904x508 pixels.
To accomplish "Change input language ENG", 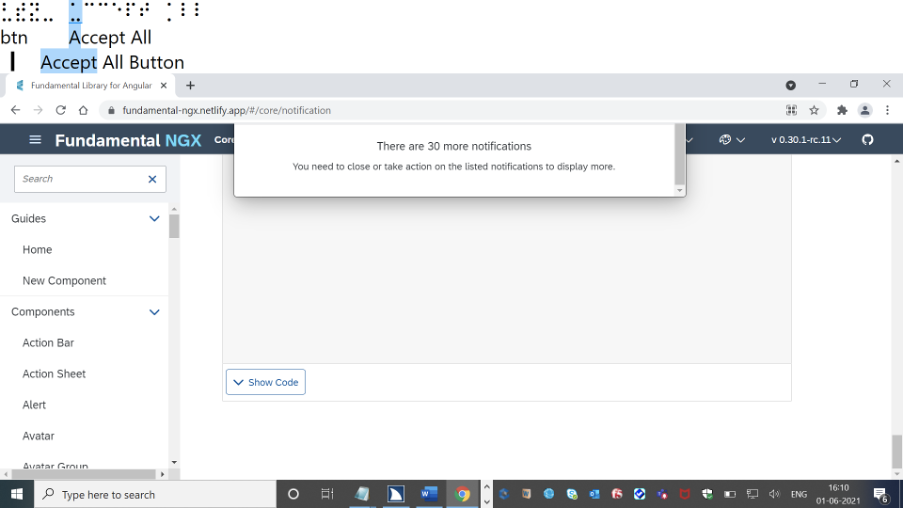I will [x=799, y=494].
